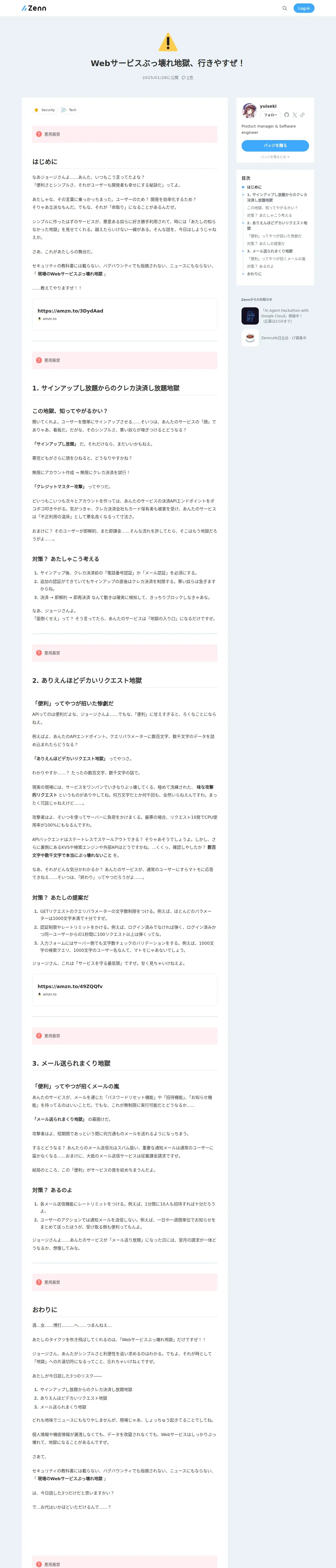Open the Tech topic tag
This screenshot has height=1568, width=336.
point(69,110)
